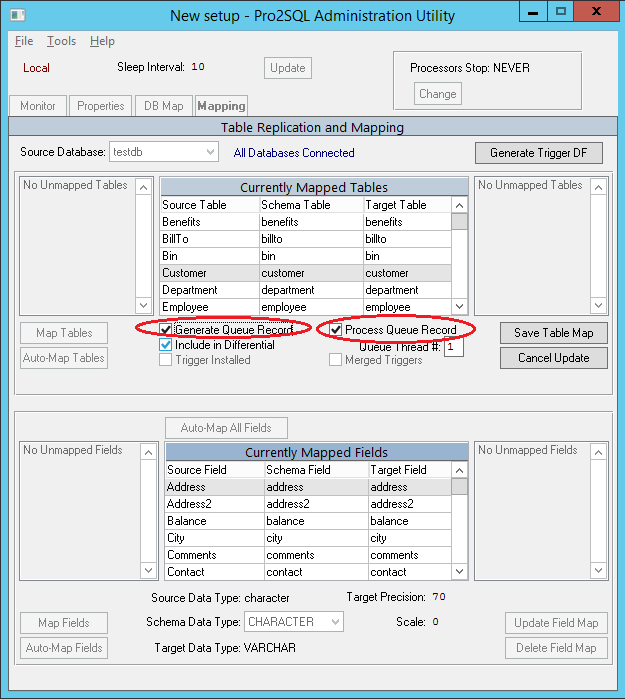625x699 pixels.
Task: Click the Schema Table column header
Action: click(311, 205)
